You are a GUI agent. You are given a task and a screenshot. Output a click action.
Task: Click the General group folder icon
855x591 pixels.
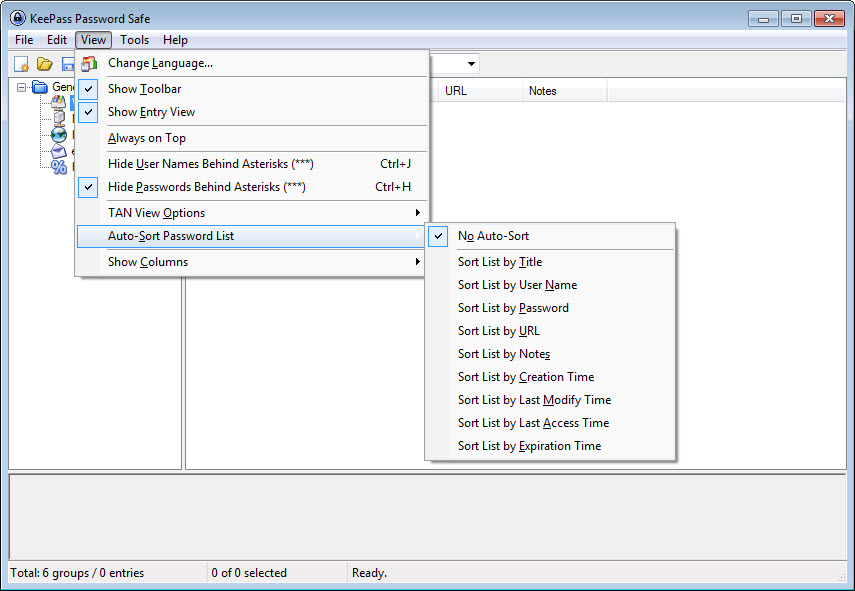click(x=40, y=87)
